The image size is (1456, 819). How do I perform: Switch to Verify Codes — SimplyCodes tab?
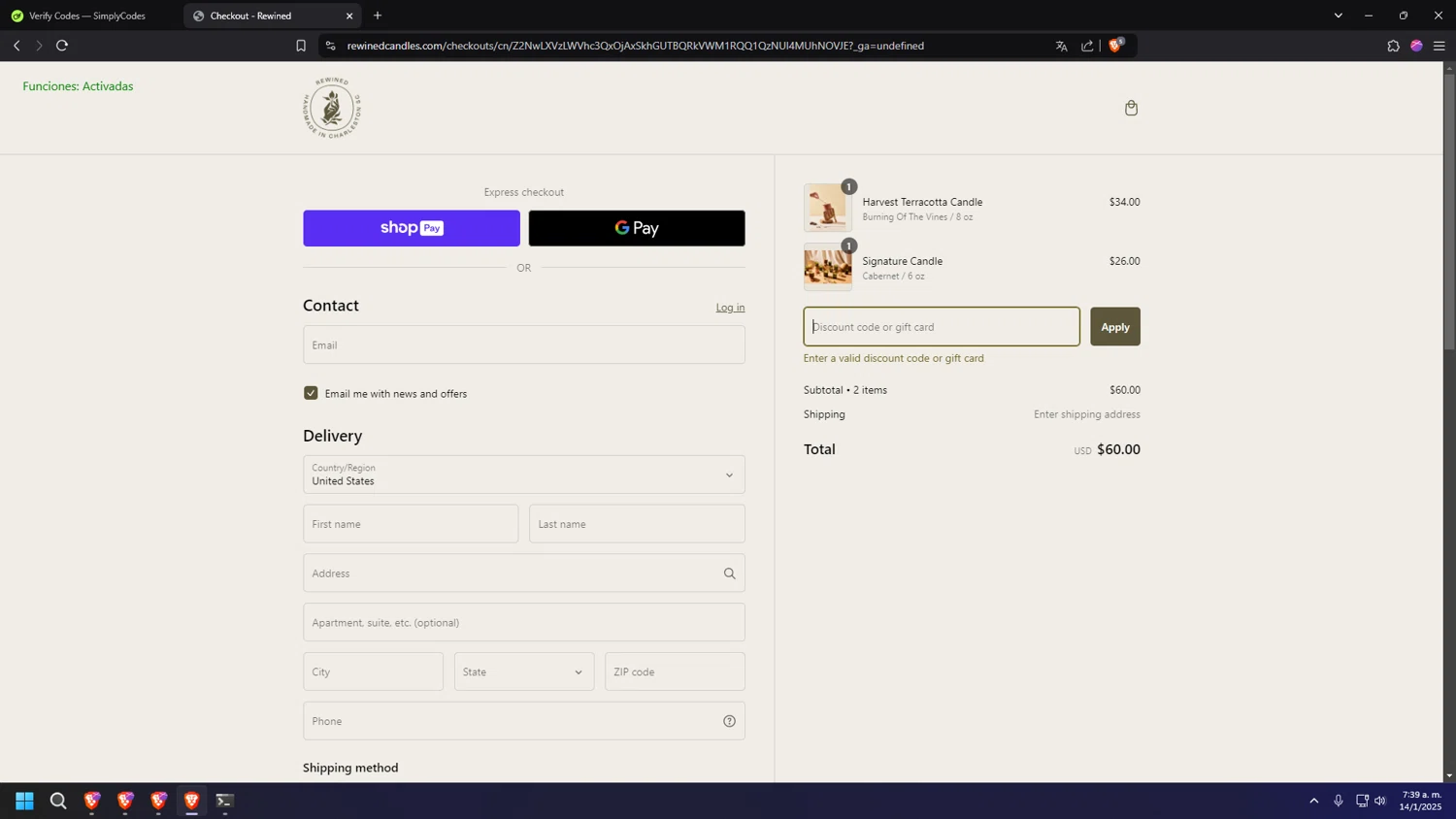coord(87,16)
